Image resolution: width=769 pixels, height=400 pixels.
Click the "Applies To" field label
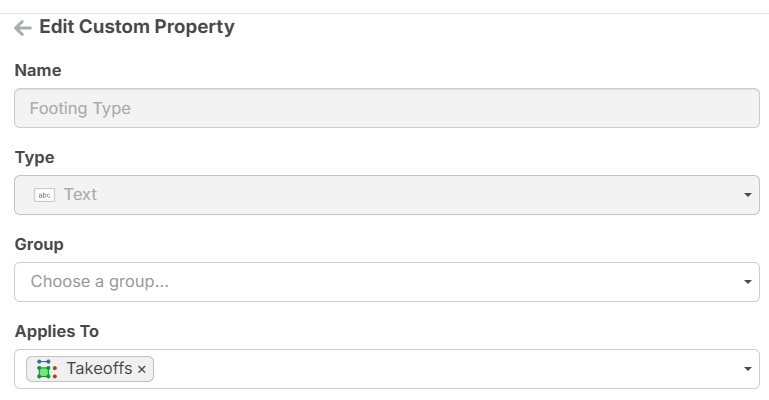pyautogui.click(x=56, y=331)
